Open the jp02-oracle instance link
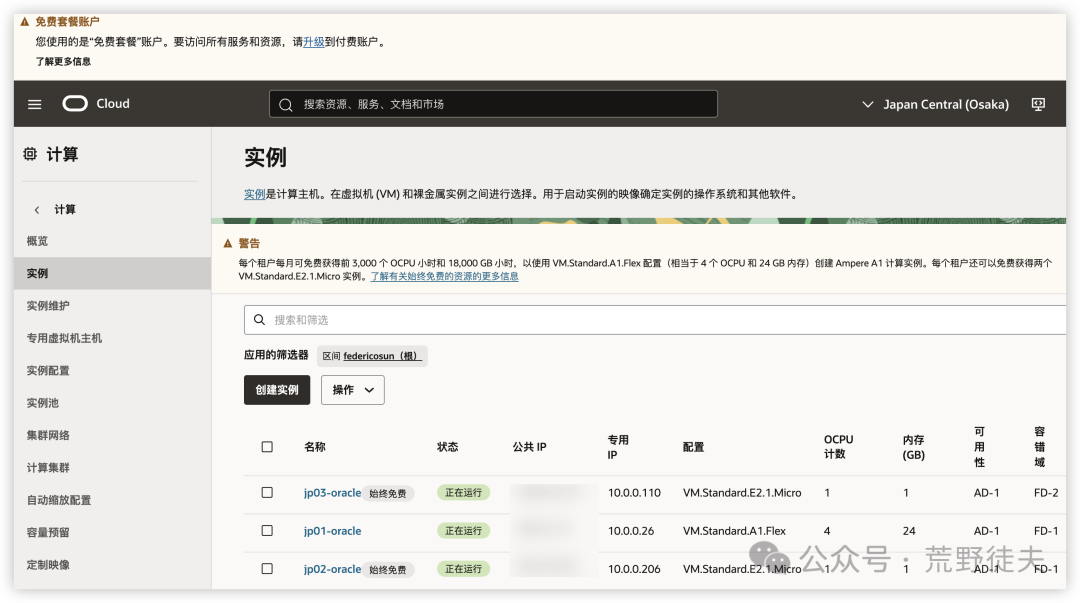1080x603 pixels. click(332, 568)
